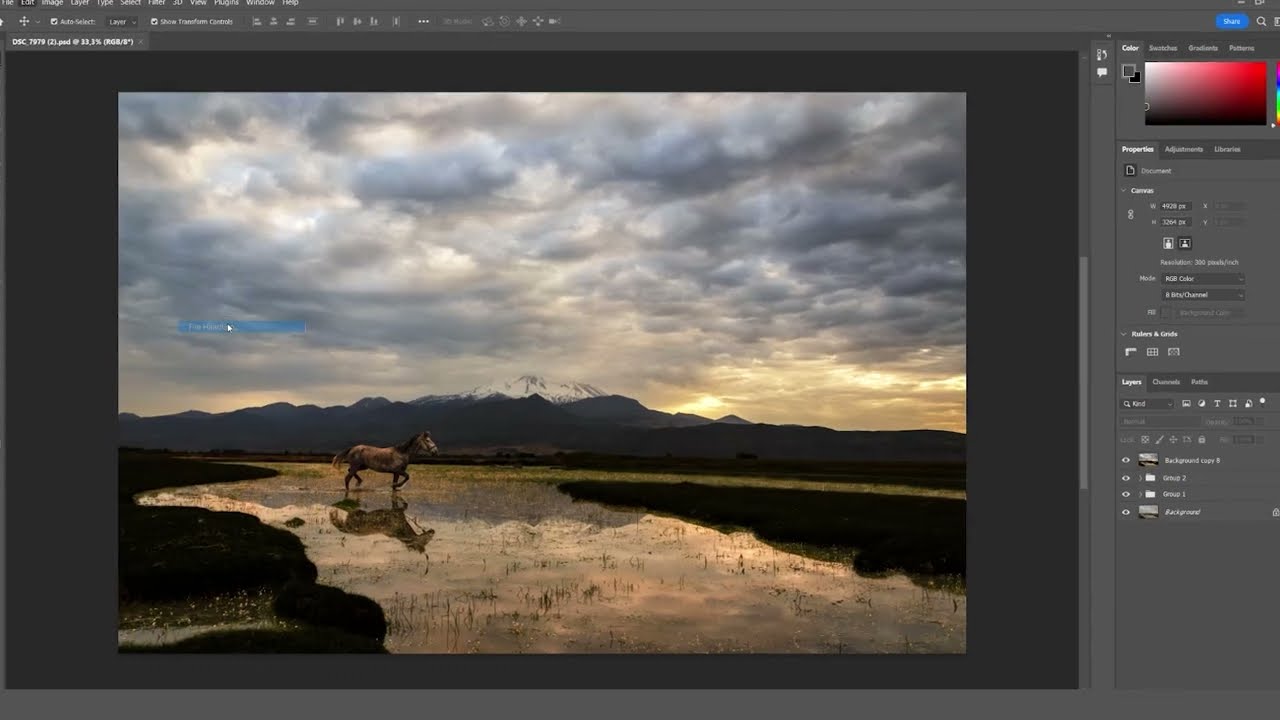This screenshot has height=720, width=1280.
Task: Filter layers by type layers icon
Action: [x=1217, y=403]
